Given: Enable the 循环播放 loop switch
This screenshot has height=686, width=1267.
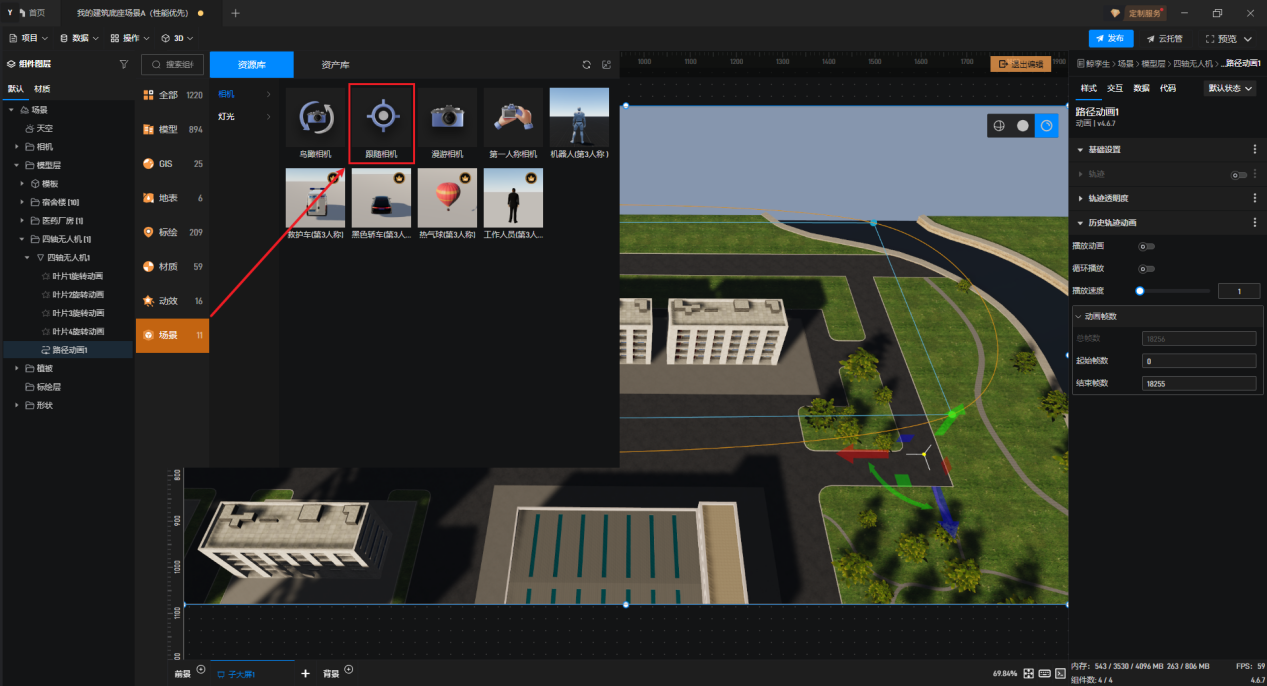Looking at the screenshot, I should tap(1146, 269).
